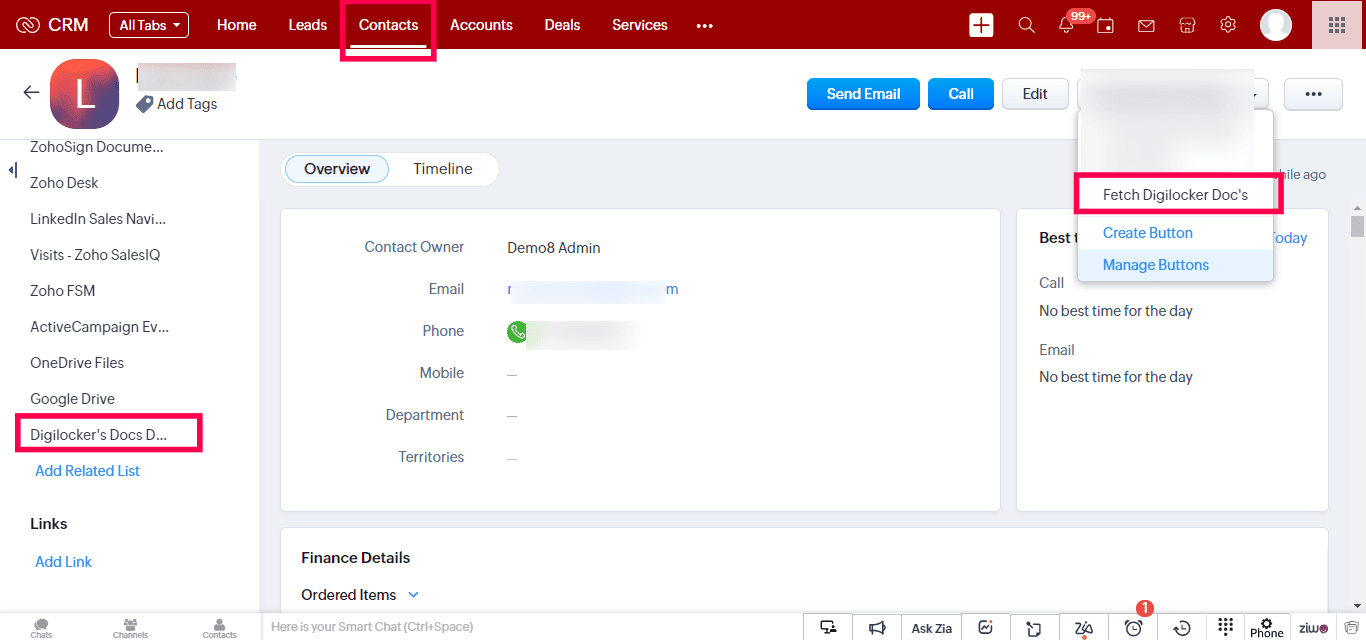Open LinkedIn Sales Navigator related list
This screenshot has height=640, width=1366.
[98, 219]
